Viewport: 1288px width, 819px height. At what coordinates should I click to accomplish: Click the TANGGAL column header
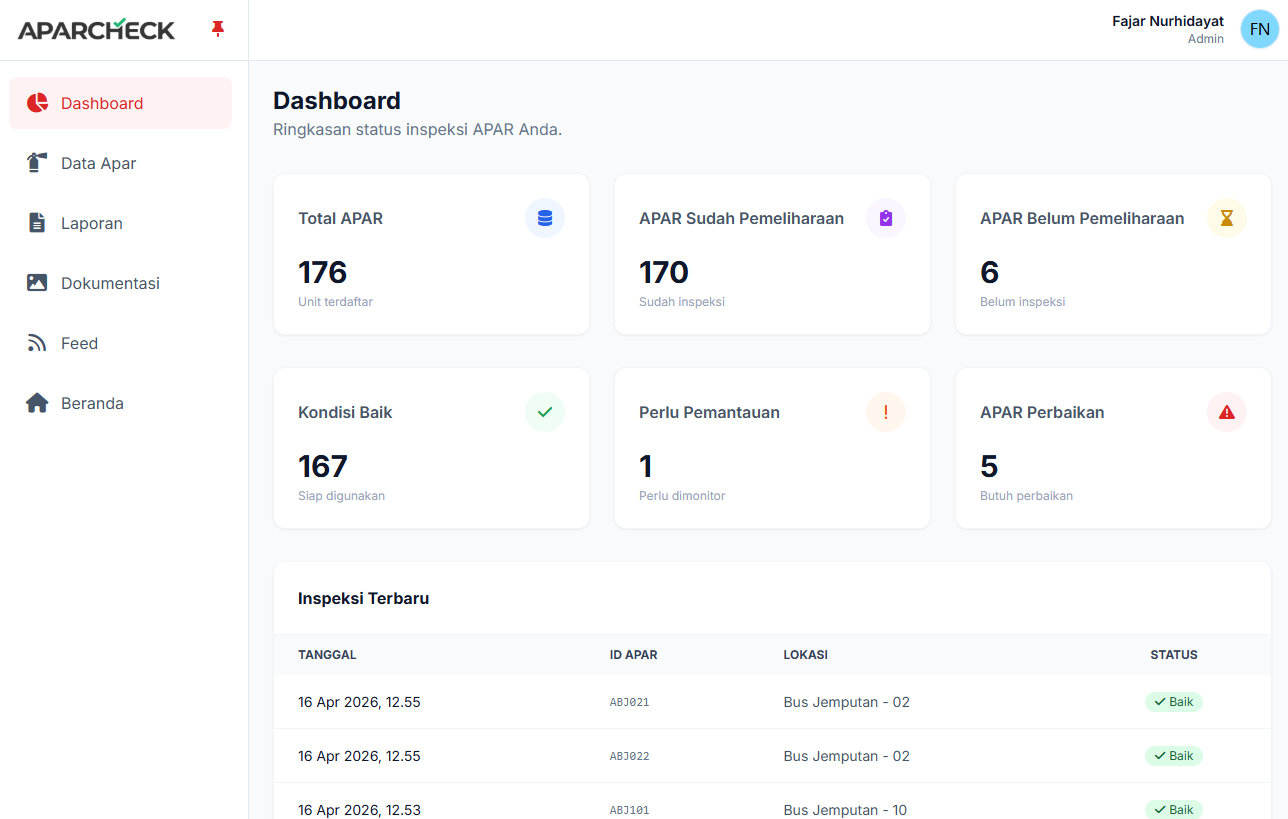327,655
